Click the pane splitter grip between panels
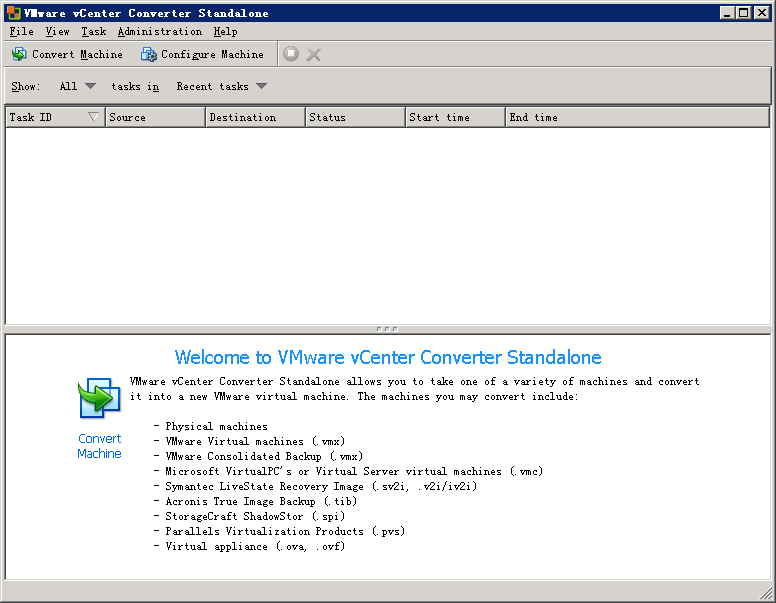 click(x=387, y=328)
